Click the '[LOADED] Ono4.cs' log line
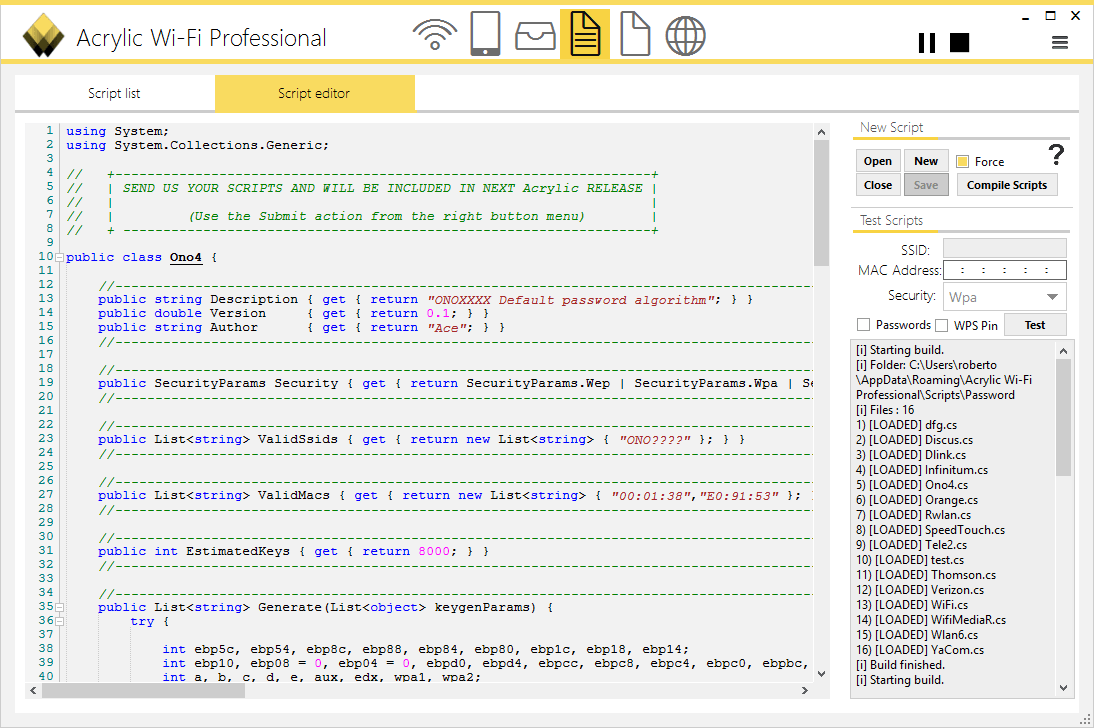Image resolution: width=1094 pixels, height=728 pixels. [x=912, y=484]
